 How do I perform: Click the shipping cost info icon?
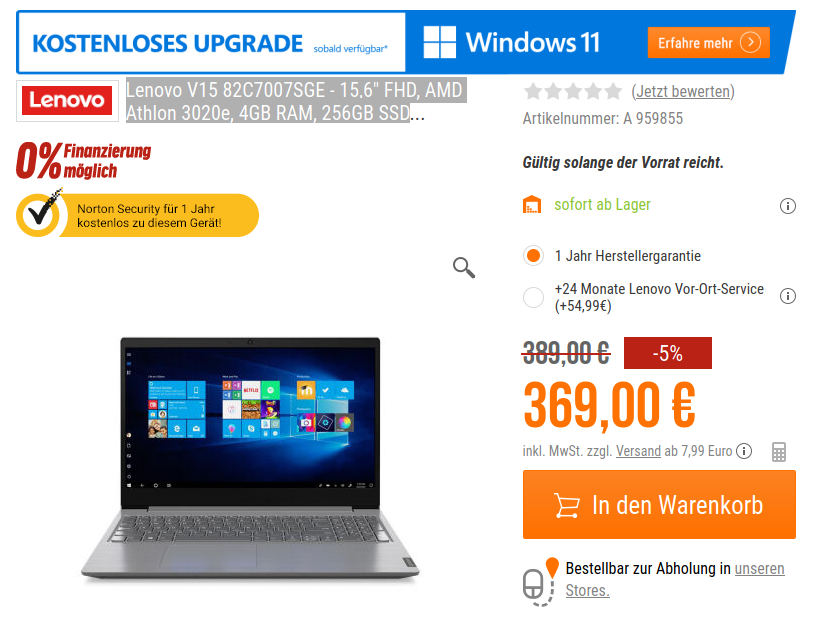[x=744, y=451]
